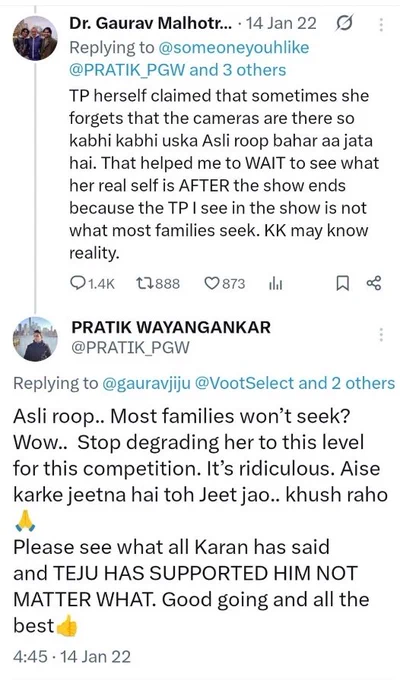Visit the @someoneyouhlike mention link

coord(233,47)
